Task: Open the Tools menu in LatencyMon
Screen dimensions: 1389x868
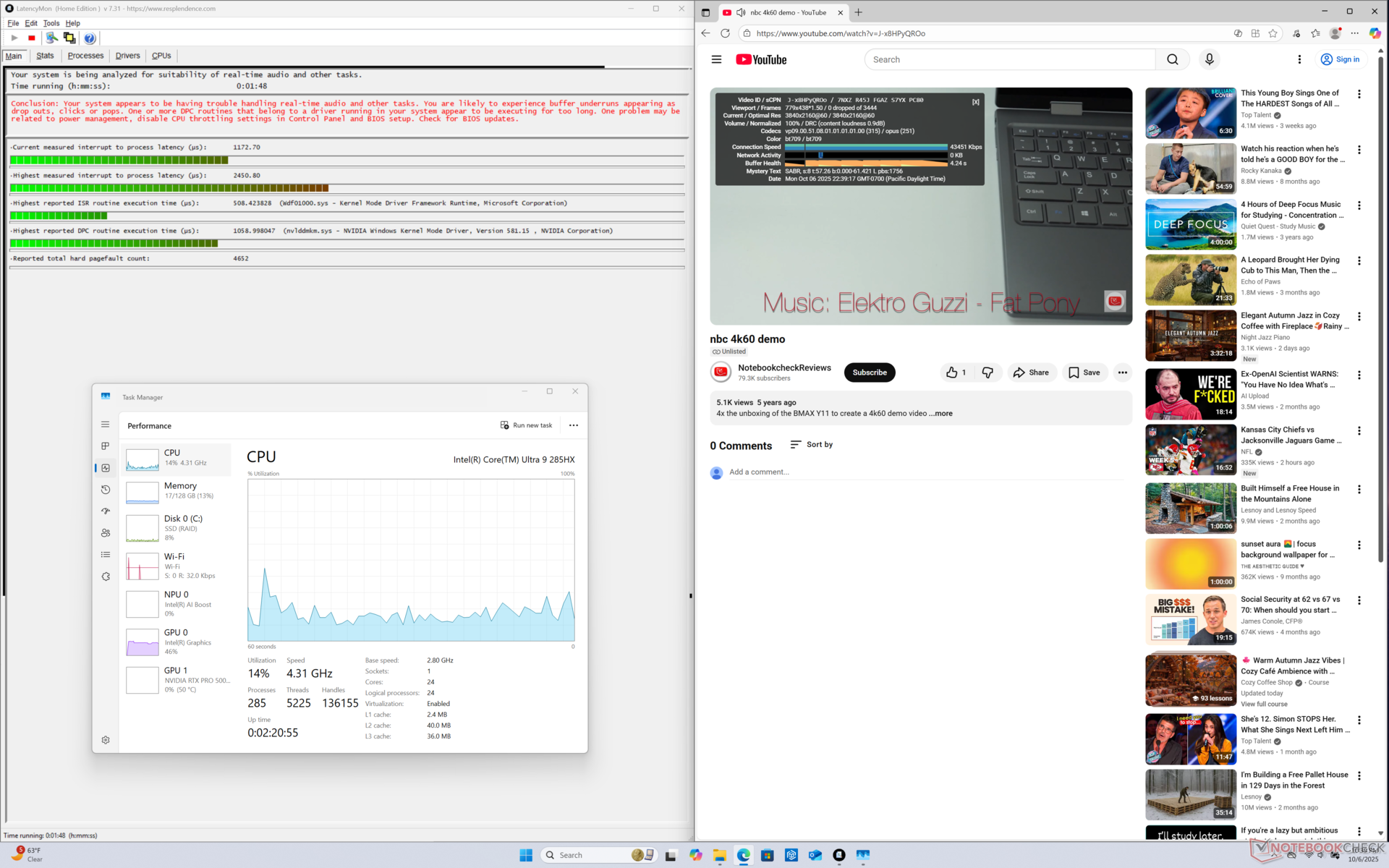Action: [x=51, y=23]
